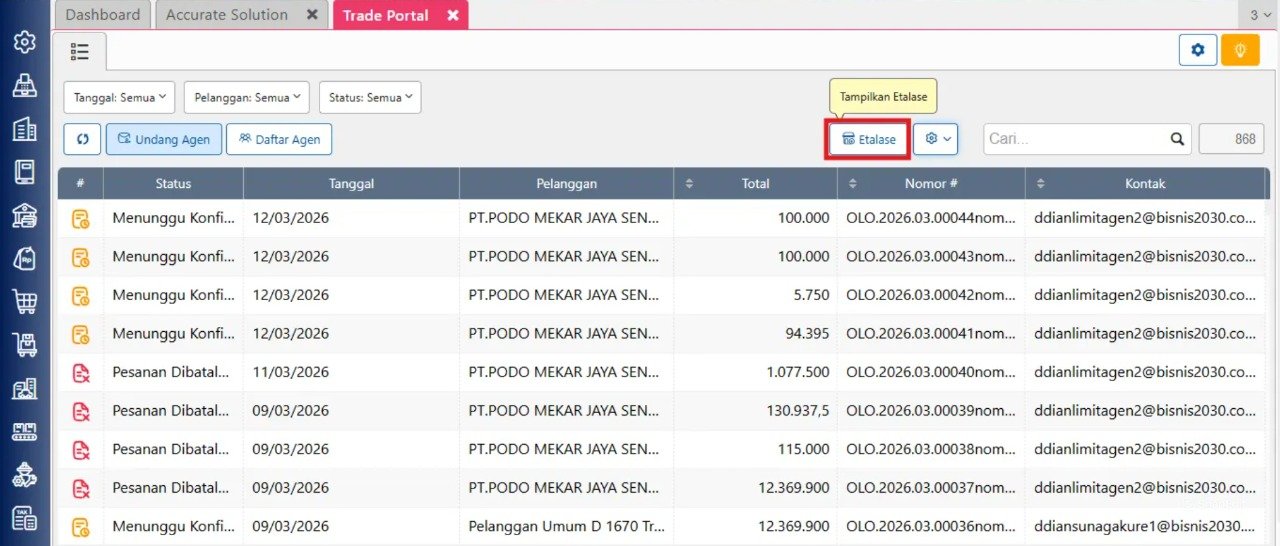
Task: Click the record count box showing 868
Action: pos(1231,139)
